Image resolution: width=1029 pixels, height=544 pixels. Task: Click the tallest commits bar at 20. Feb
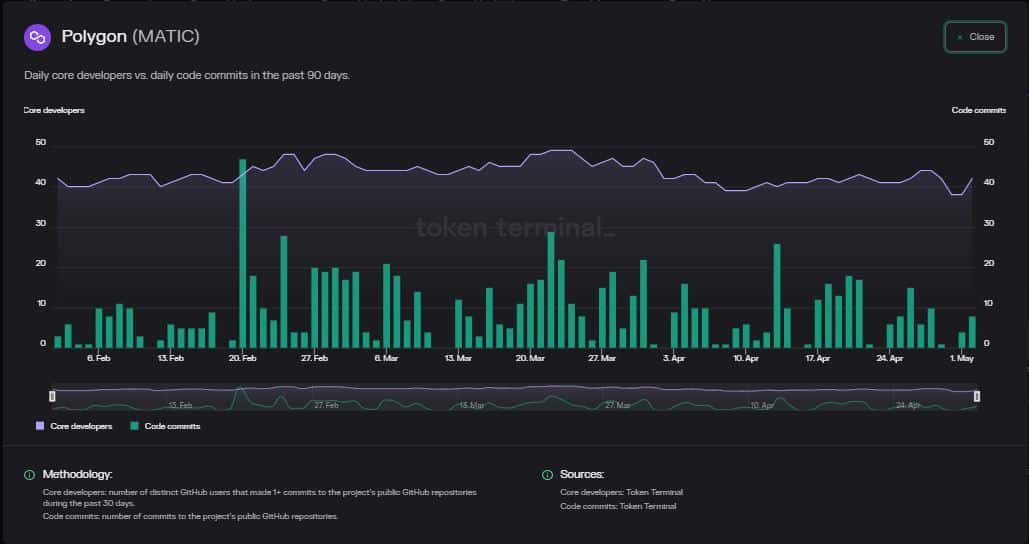coord(243,253)
